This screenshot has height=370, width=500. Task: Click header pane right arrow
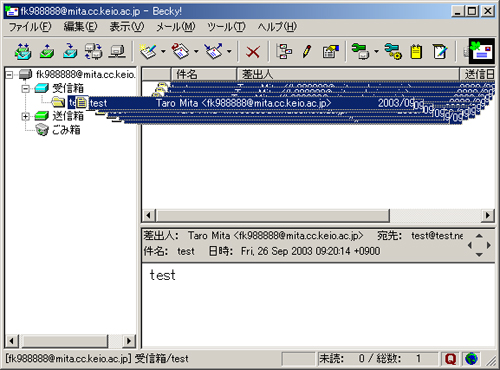(489, 245)
